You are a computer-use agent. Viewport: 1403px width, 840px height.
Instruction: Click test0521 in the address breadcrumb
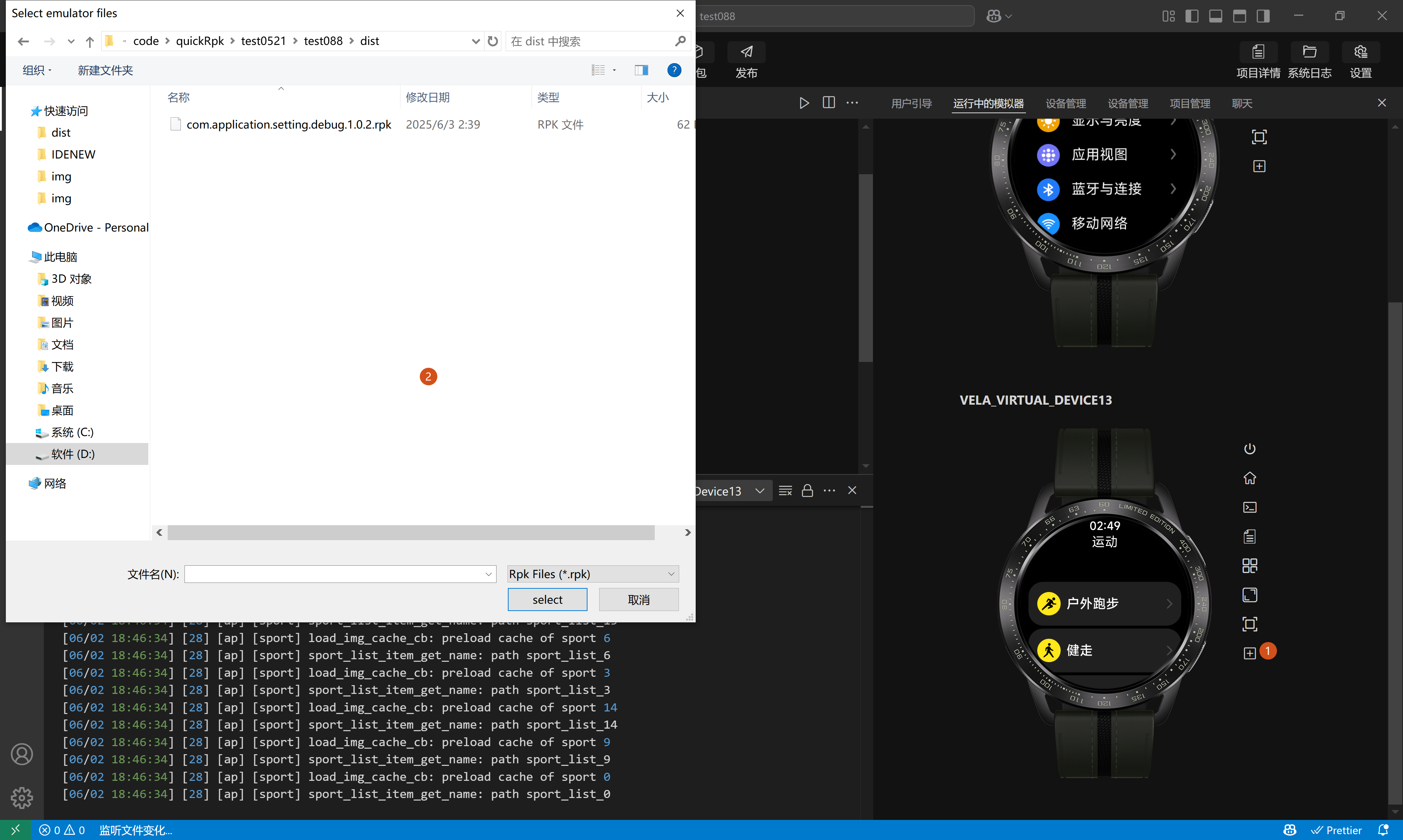coord(263,41)
